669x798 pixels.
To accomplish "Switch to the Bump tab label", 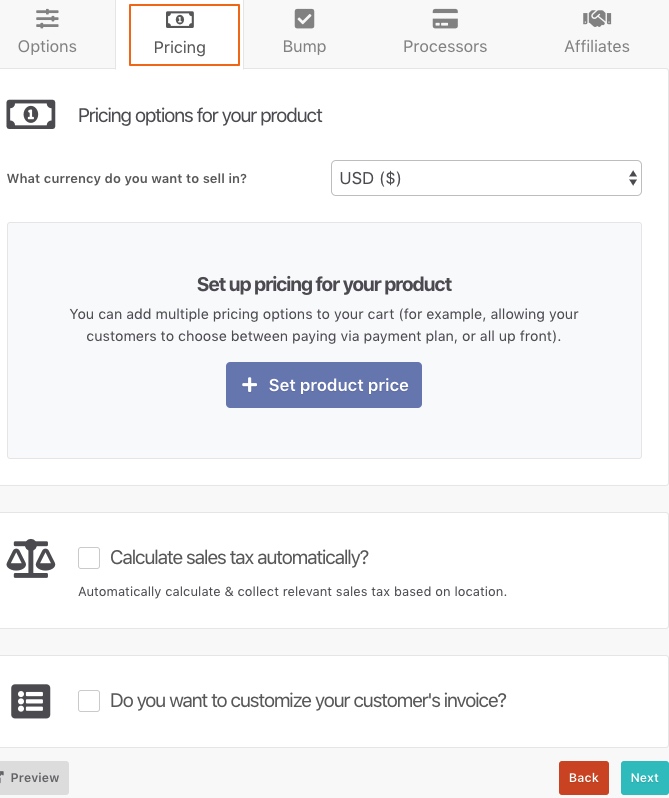I will pyautogui.click(x=304, y=46).
